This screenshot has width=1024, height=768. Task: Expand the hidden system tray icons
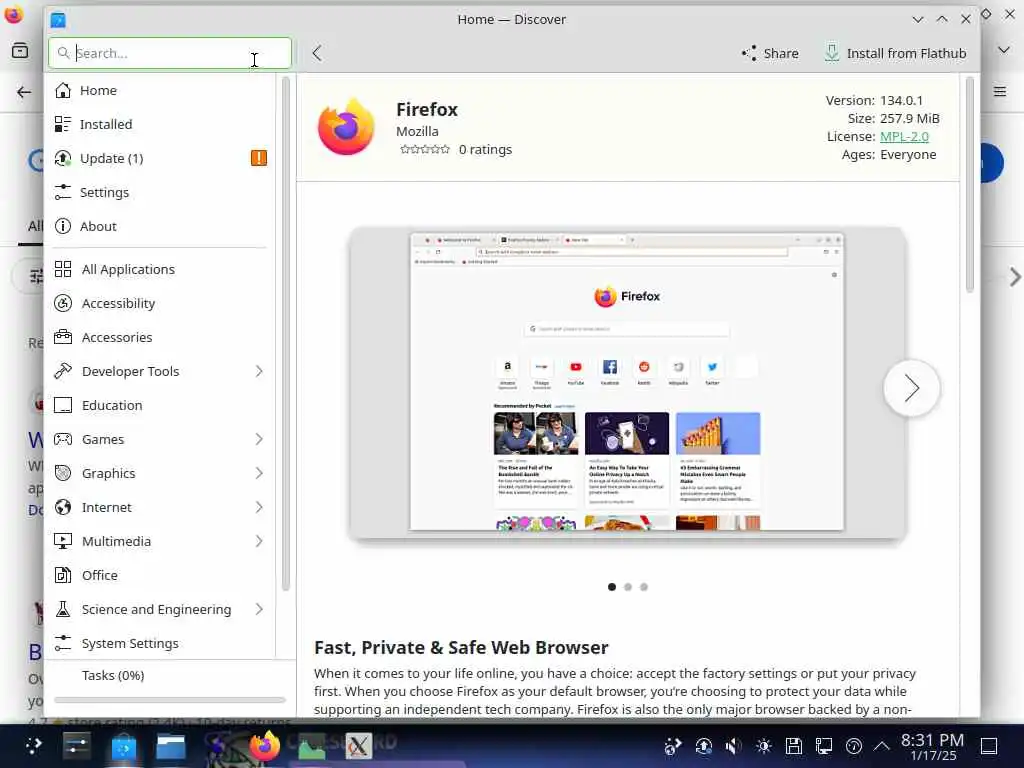click(882, 746)
